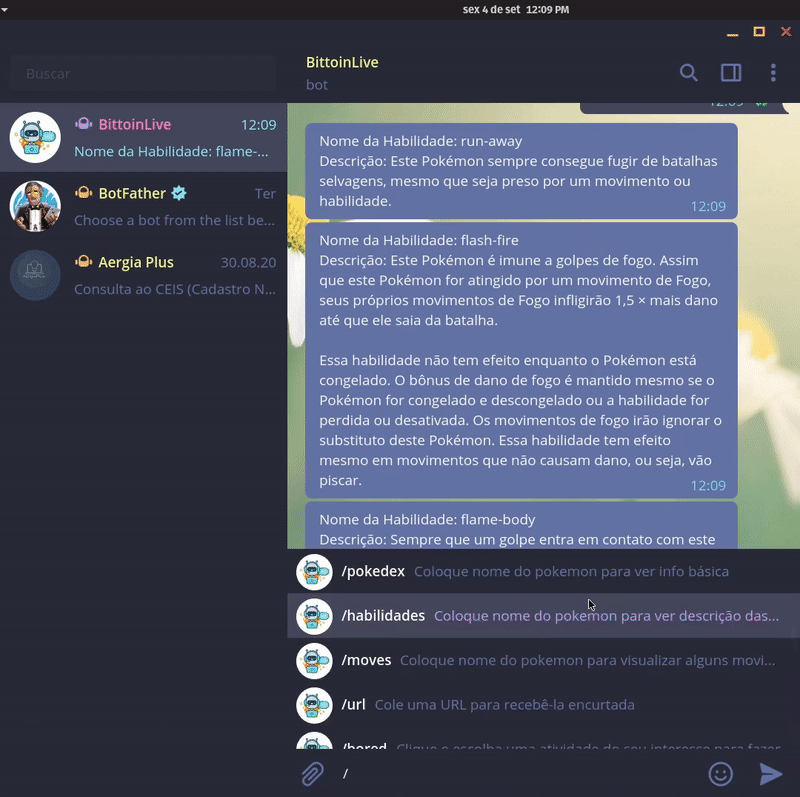This screenshot has height=797, width=800.
Task: Click bot icon next to Aergia Plus name
Action: [84, 262]
